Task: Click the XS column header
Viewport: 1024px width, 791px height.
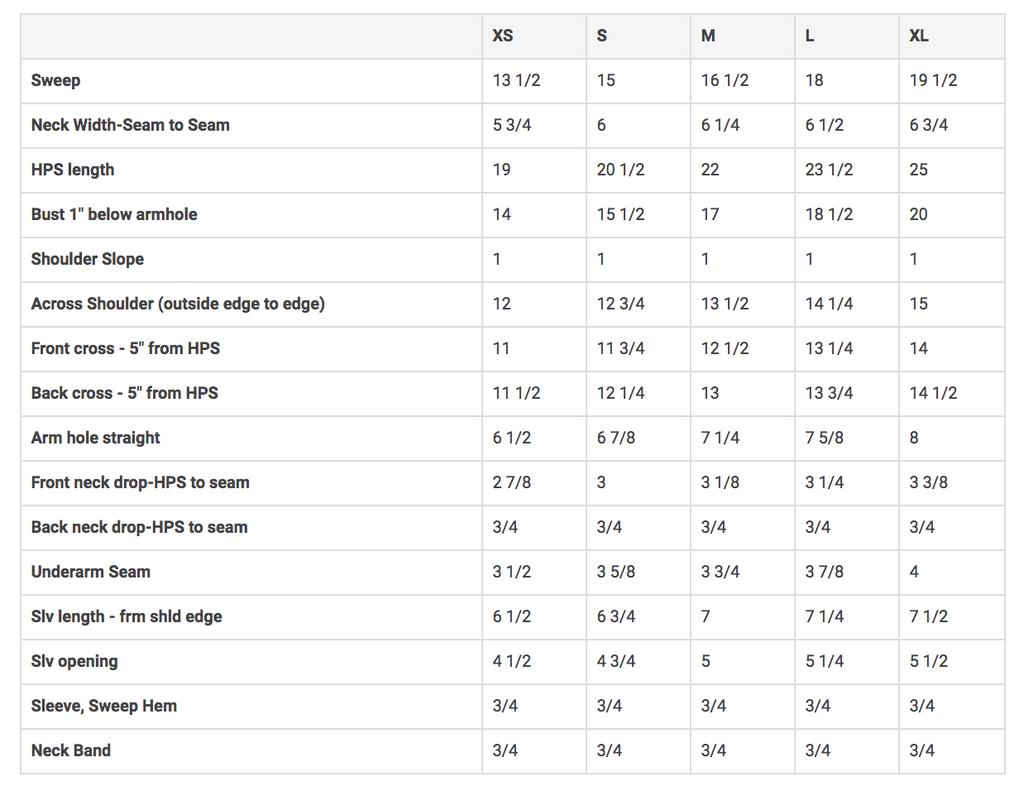Action: pyautogui.click(x=503, y=36)
